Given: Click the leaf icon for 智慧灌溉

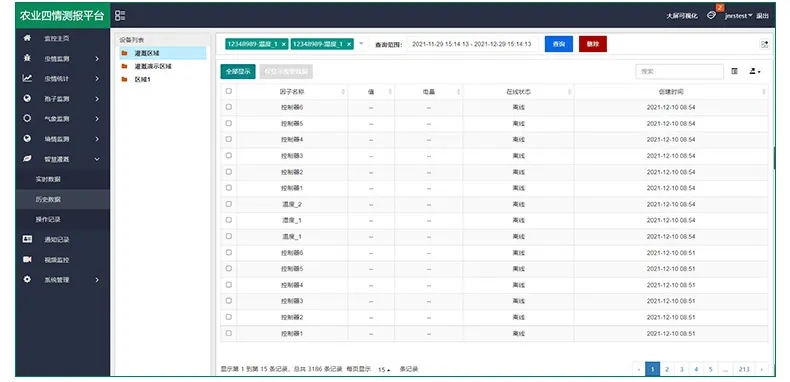Looking at the screenshot, I should [27, 159].
